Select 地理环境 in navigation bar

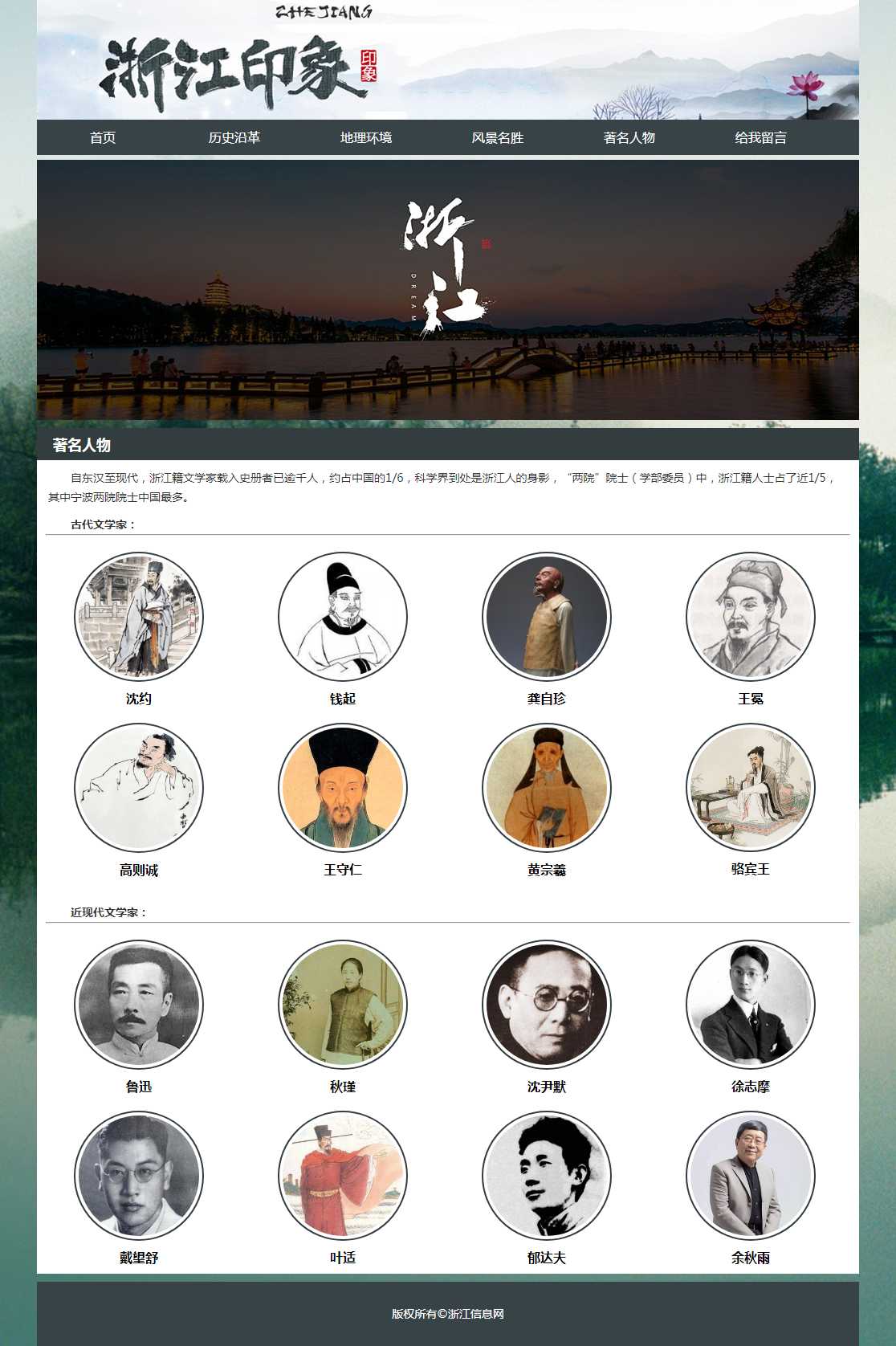click(x=366, y=137)
